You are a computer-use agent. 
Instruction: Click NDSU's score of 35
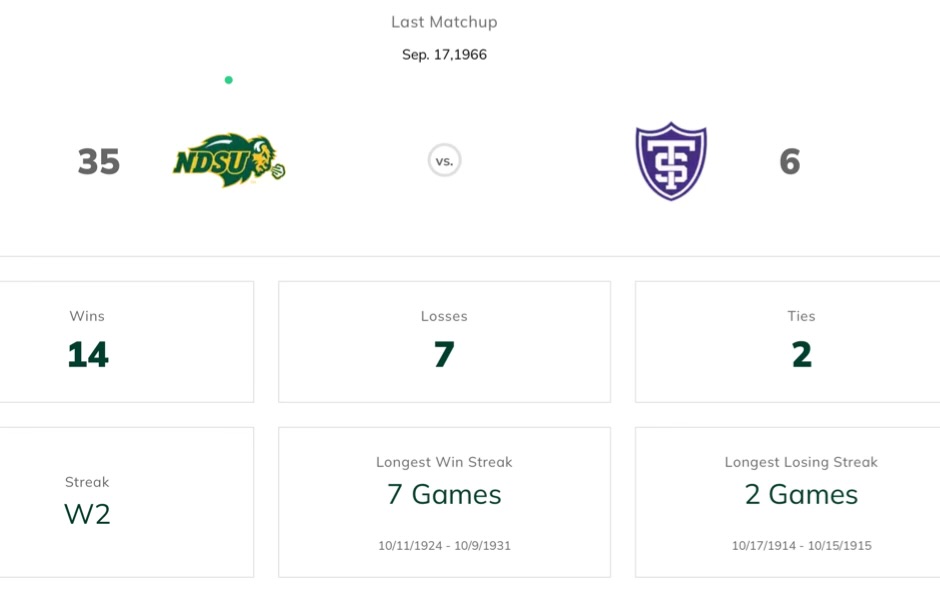point(99,162)
